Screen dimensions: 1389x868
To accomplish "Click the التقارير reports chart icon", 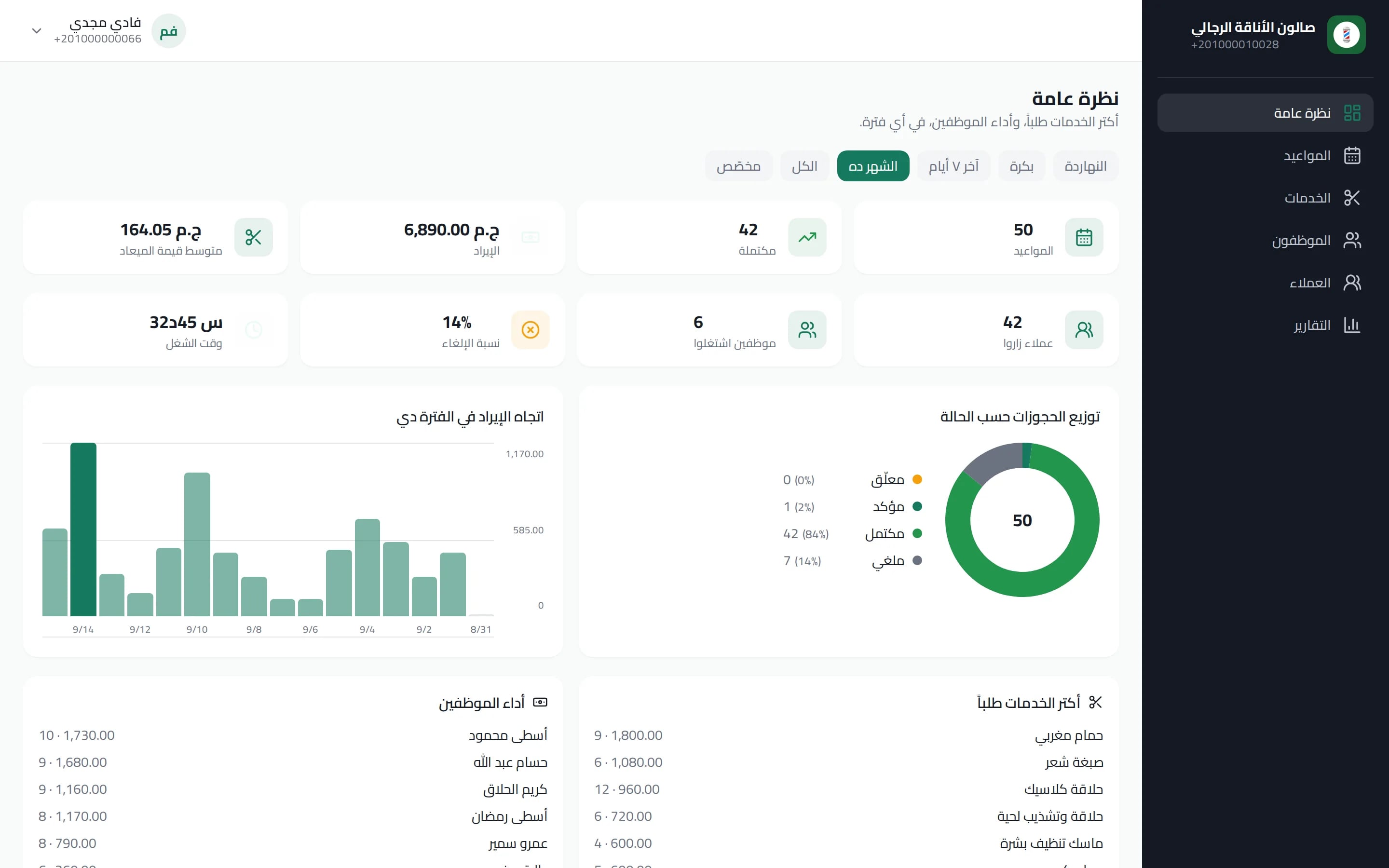I will 1352,325.
